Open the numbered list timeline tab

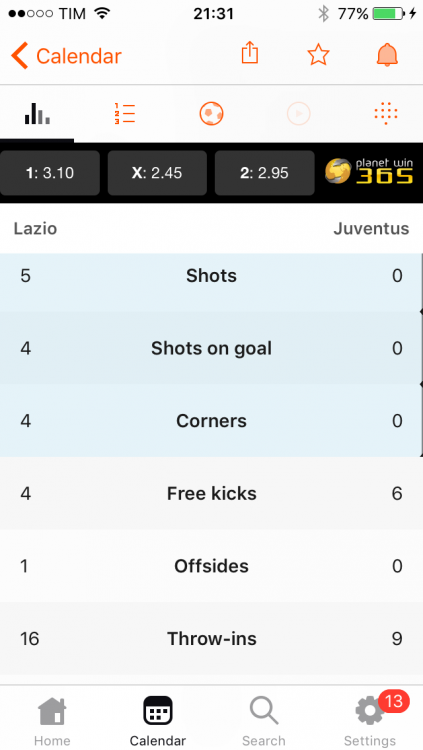pyautogui.click(x=124, y=114)
